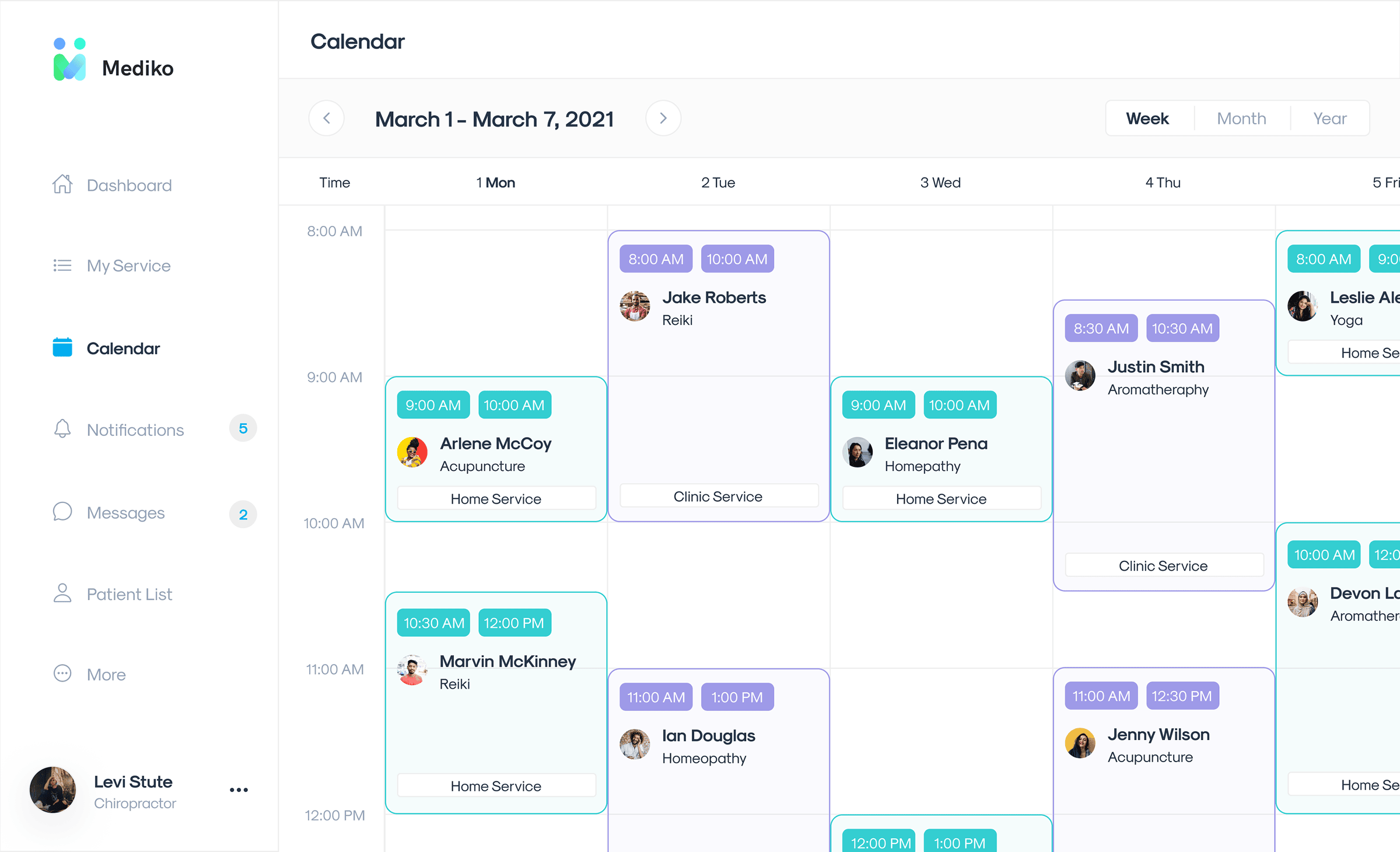Advance to the next week with the right chevron
This screenshot has width=1400, height=852.
click(x=663, y=118)
